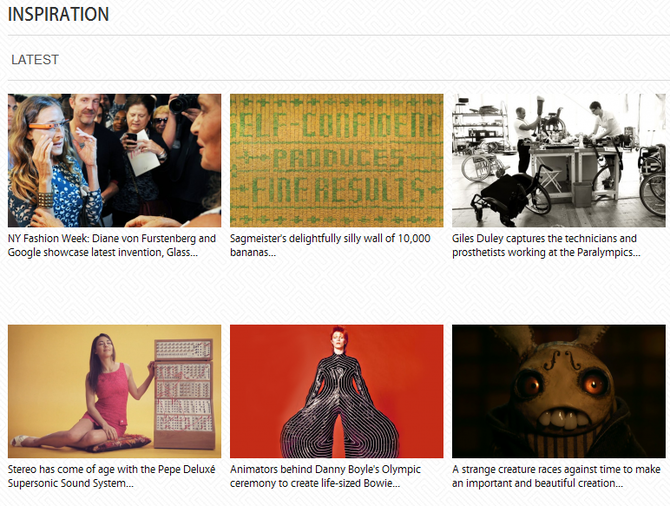This screenshot has width=670, height=506.
Task: Open the Pepe Deluxé woman in pink dress image
Action: click(x=115, y=391)
